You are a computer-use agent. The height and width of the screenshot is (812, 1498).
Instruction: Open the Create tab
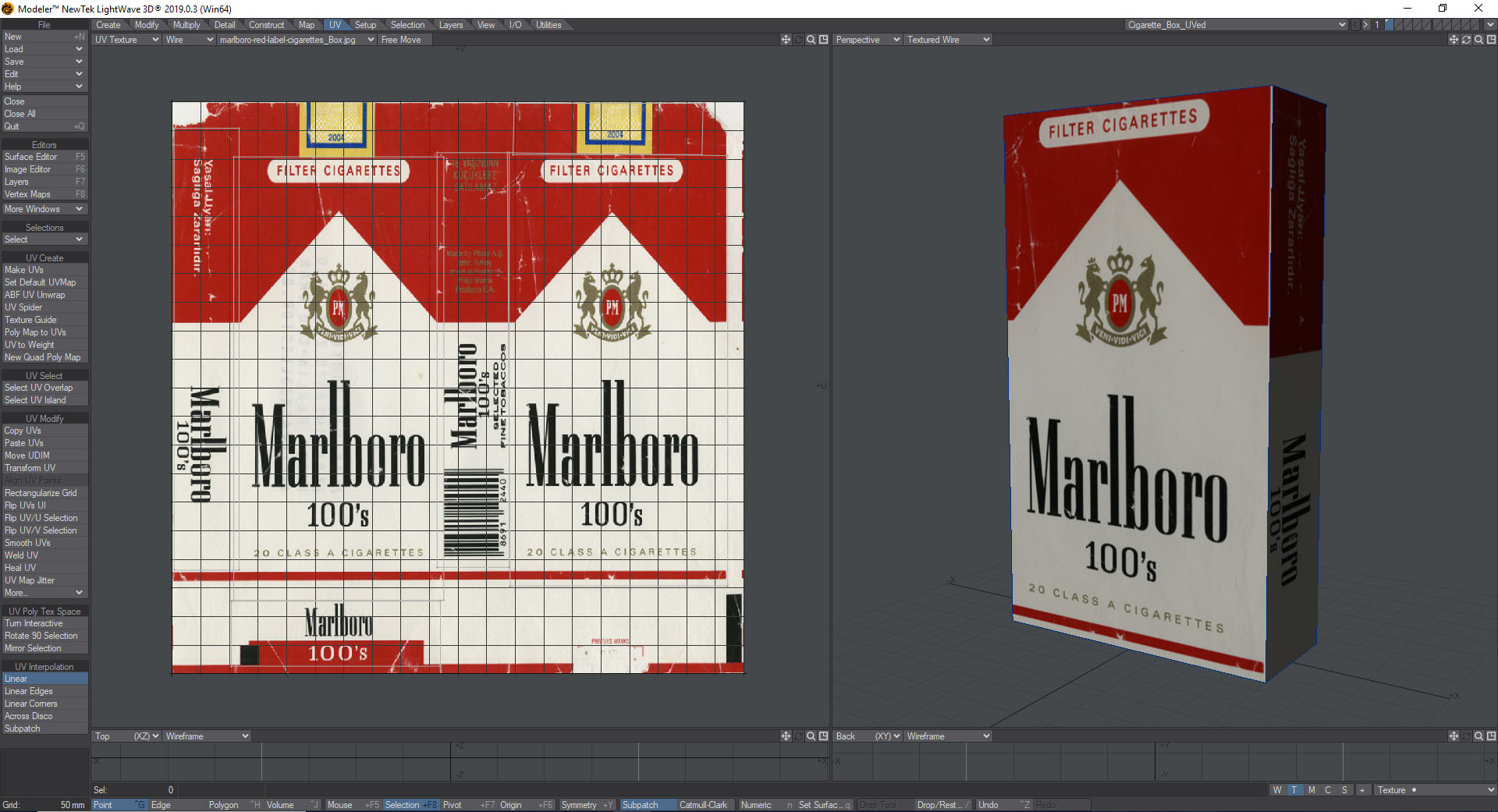tap(108, 25)
